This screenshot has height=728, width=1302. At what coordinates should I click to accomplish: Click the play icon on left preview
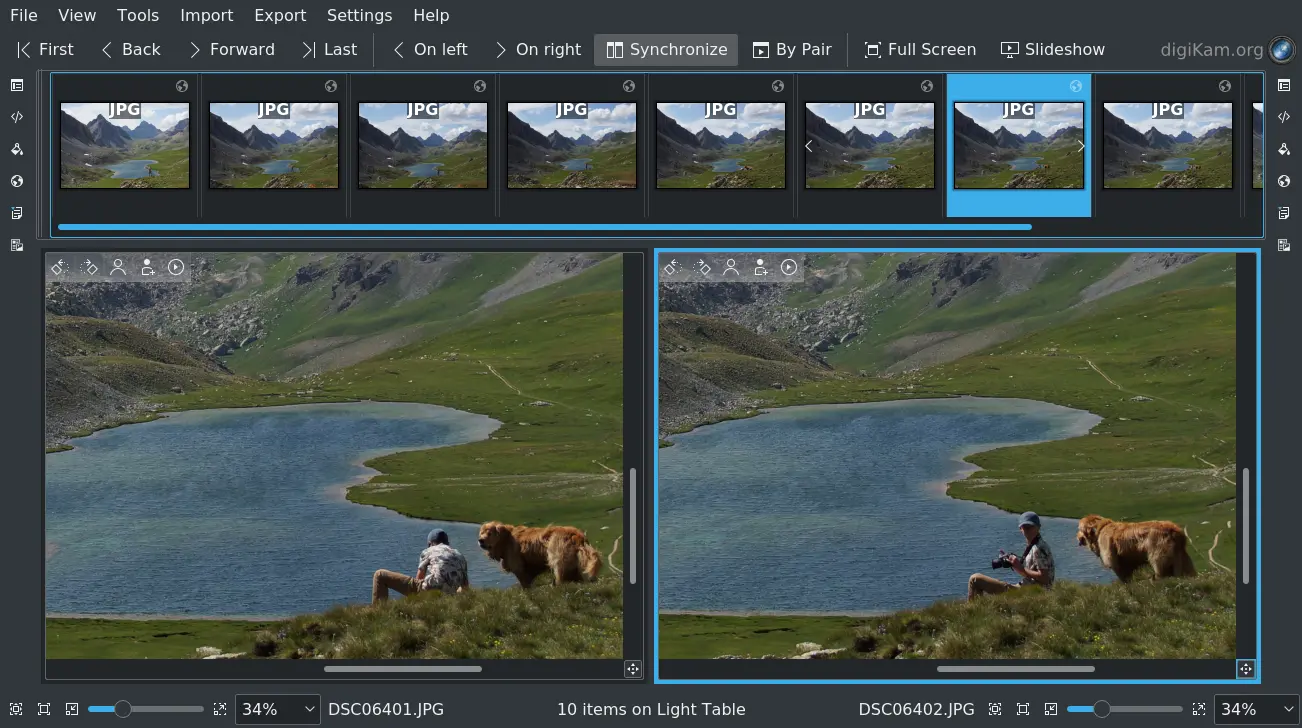pyautogui.click(x=176, y=267)
